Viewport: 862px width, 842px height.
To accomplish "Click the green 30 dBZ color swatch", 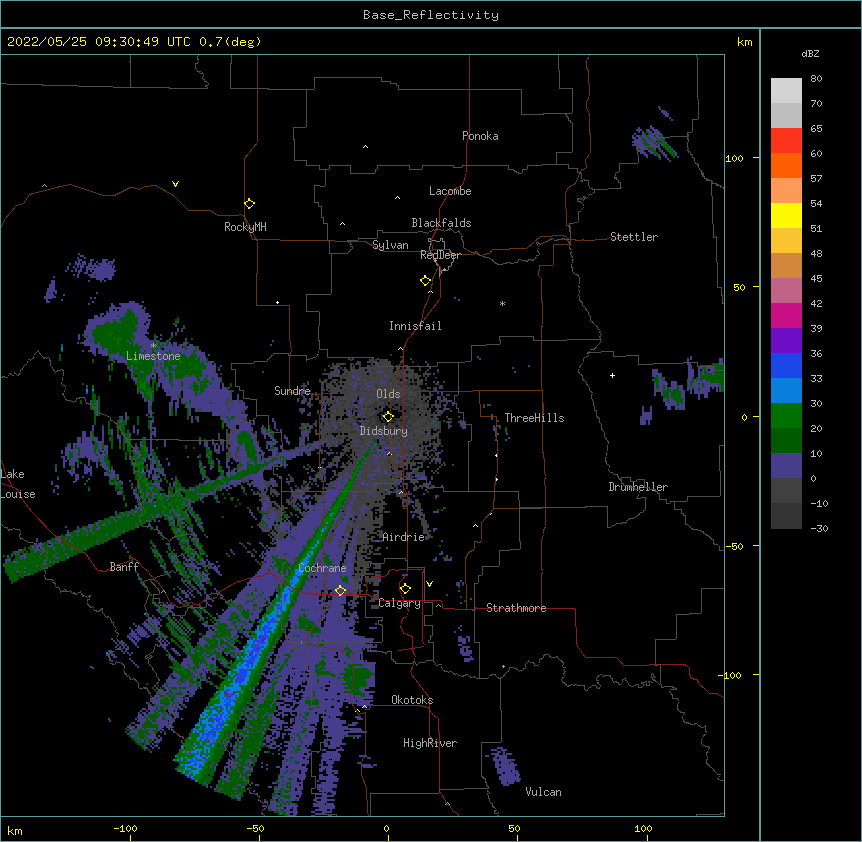I will [x=786, y=416].
